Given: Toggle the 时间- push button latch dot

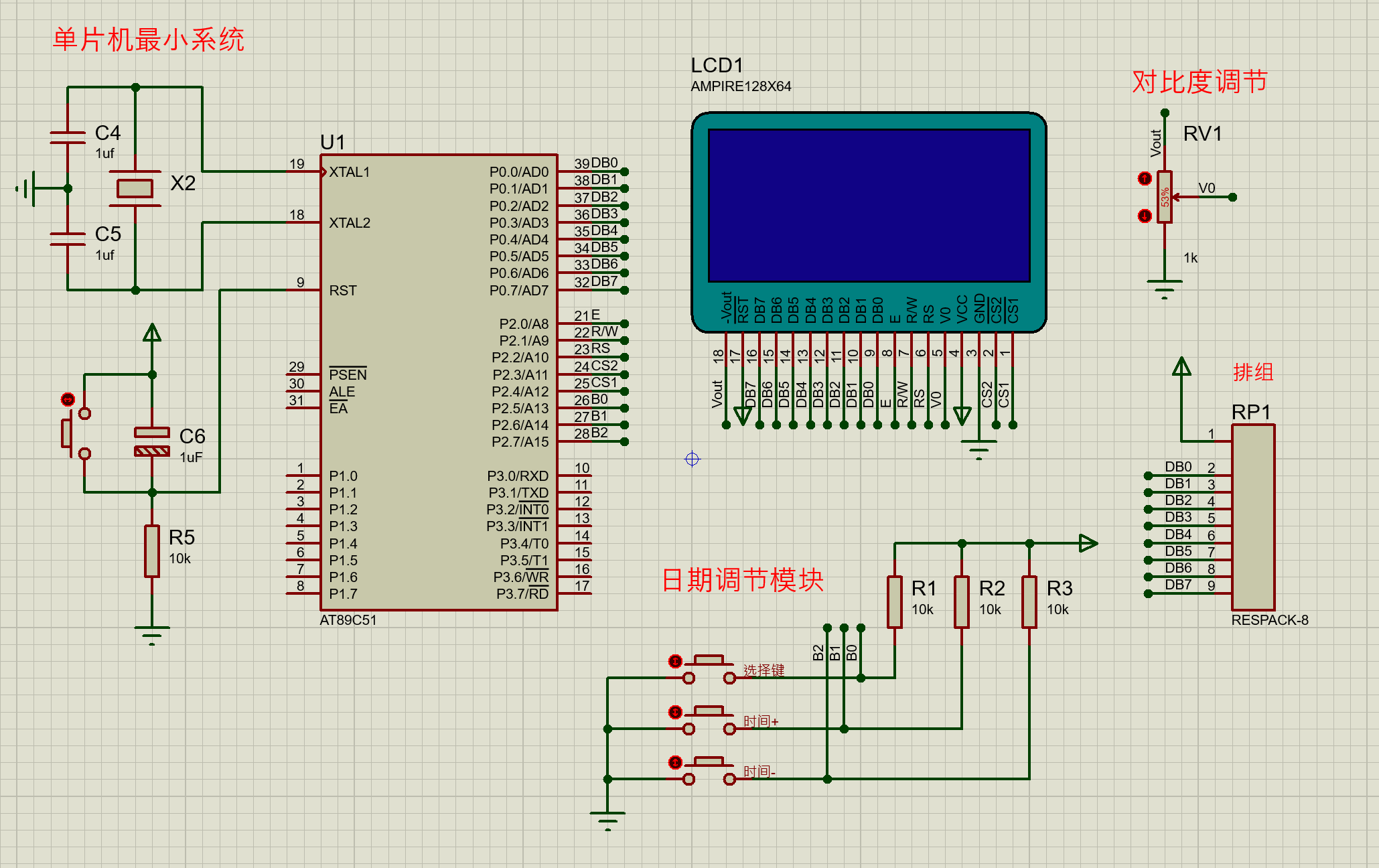Looking at the screenshot, I should 675,762.
